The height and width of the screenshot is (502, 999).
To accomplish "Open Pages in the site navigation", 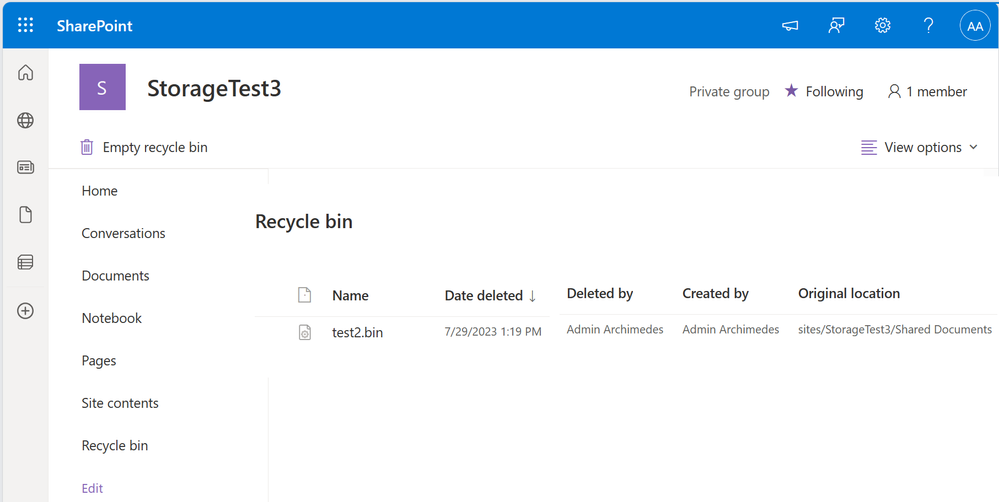I will click(99, 361).
